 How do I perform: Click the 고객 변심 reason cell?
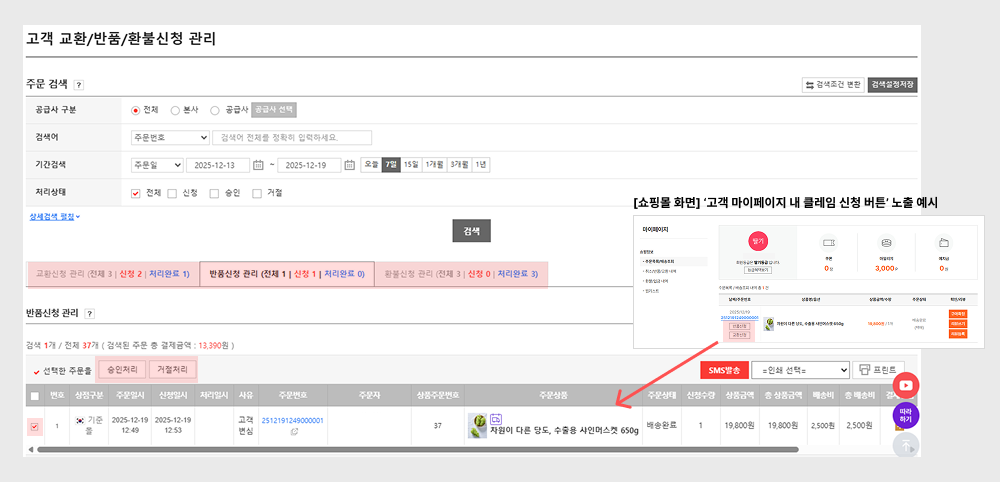[x=244, y=426]
